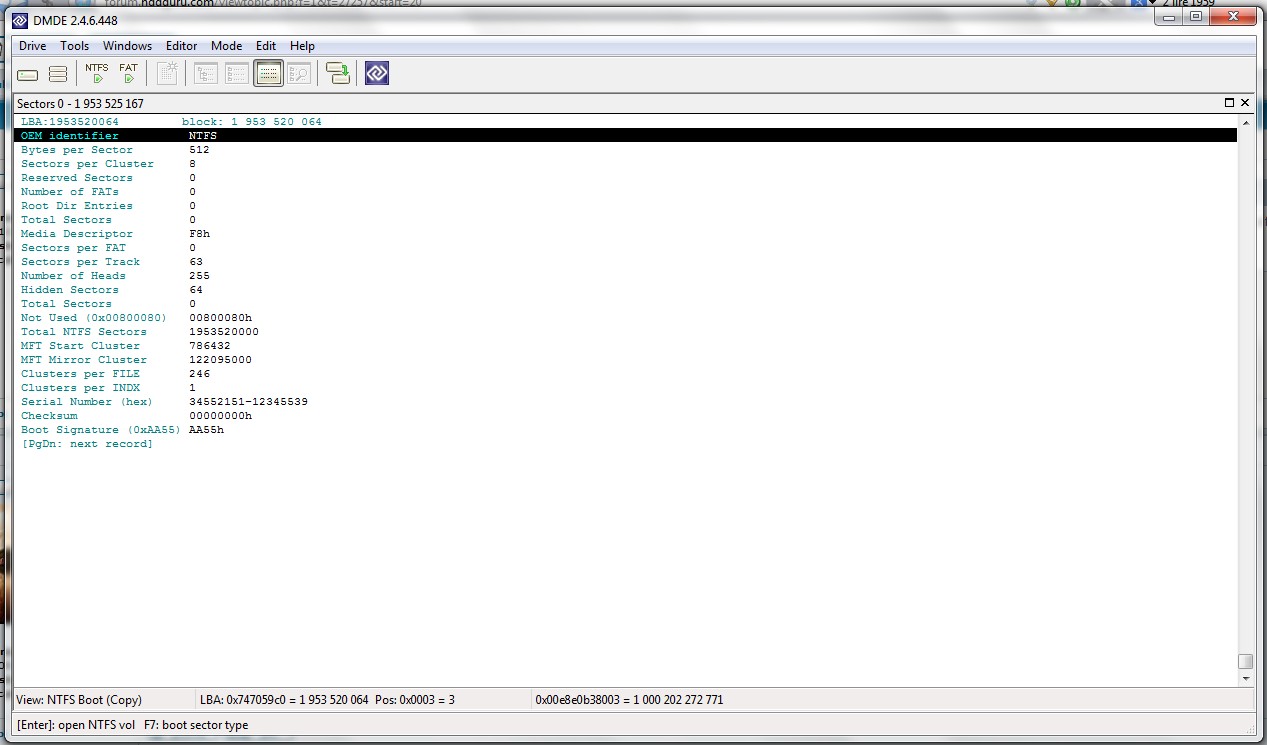Select the Hidden Sectors row
1267x745 pixels.
pos(626,290)
